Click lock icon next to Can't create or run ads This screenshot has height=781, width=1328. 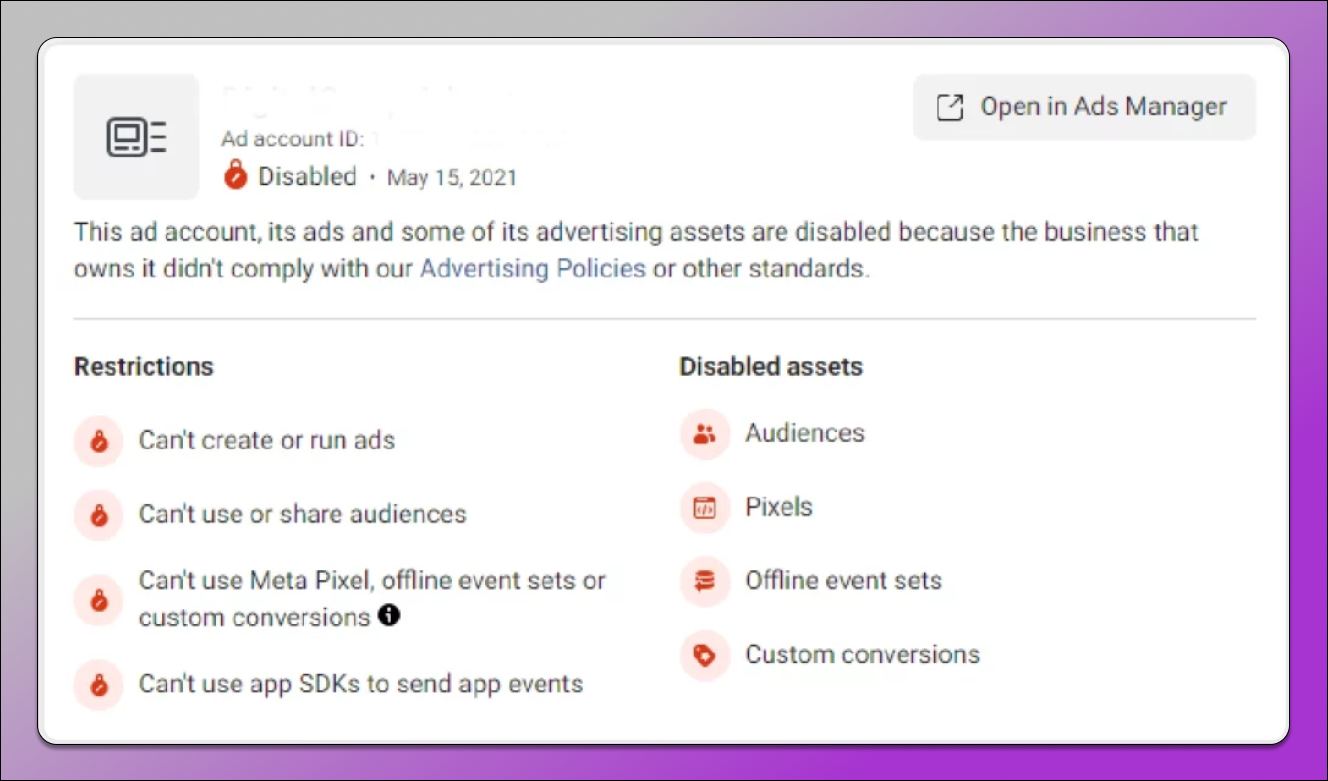point(99,441)
